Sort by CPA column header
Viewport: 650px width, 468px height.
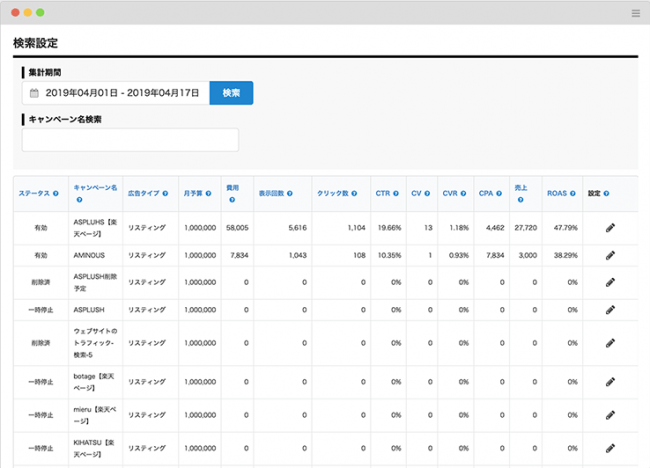(488, 193)
